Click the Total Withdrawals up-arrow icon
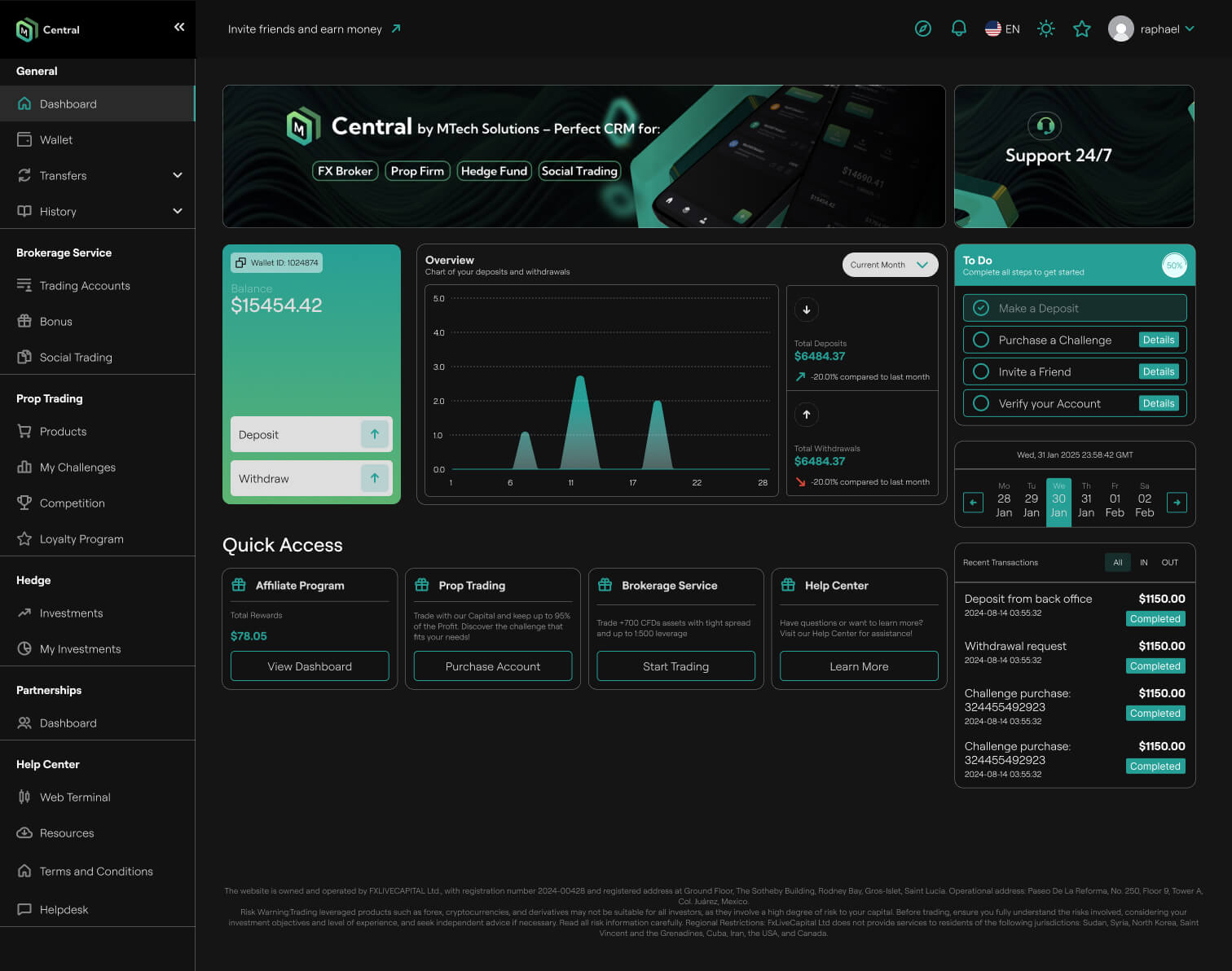This screenshot has height=971, width=1232. tap(807, 415)
